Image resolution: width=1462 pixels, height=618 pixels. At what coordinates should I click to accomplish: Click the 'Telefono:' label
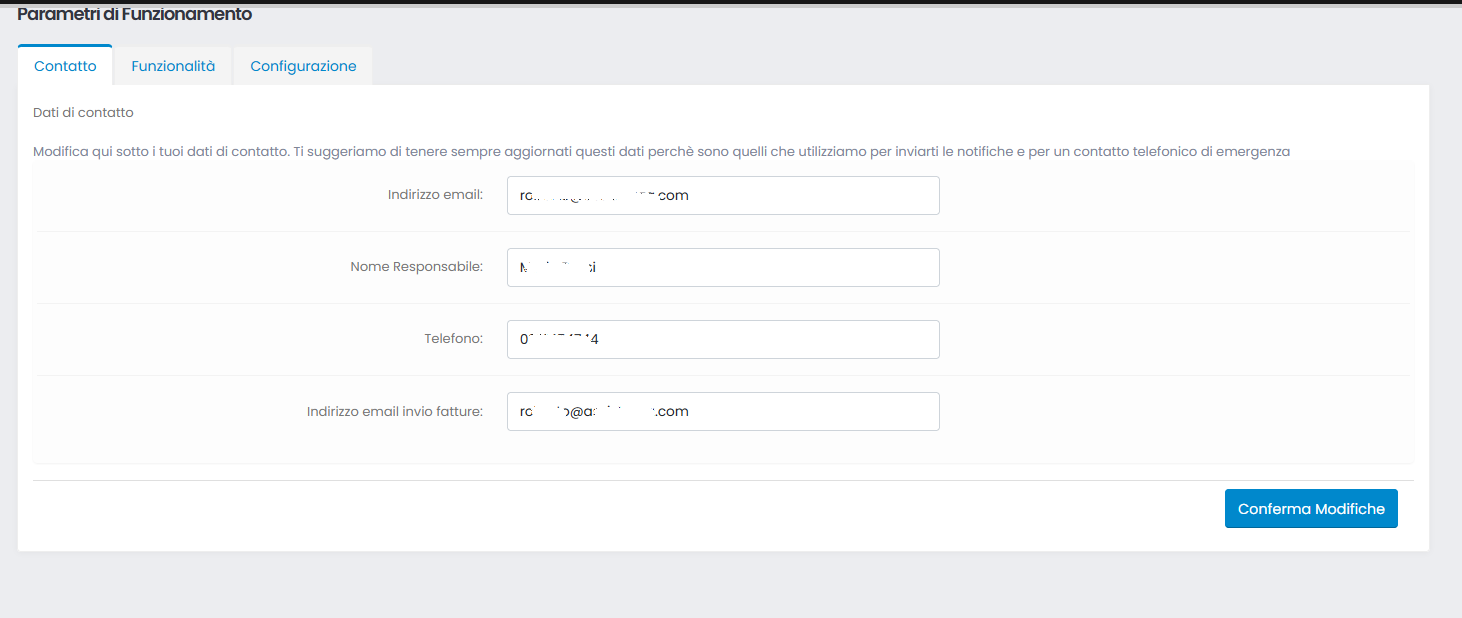tap(454, 339)
